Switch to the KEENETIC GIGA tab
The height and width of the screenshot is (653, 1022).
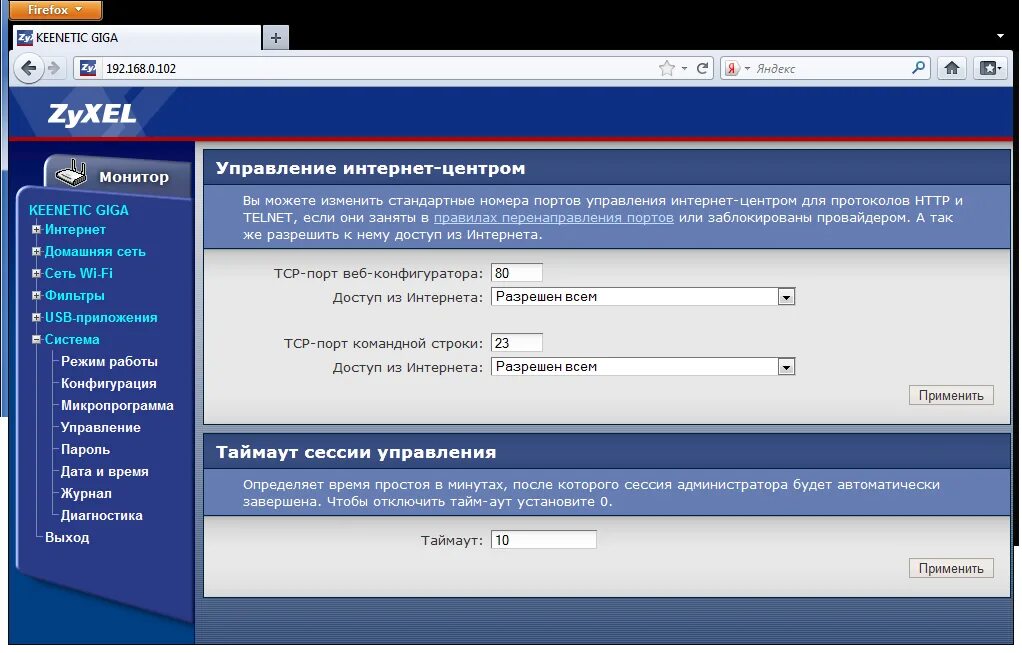(136, 38)
